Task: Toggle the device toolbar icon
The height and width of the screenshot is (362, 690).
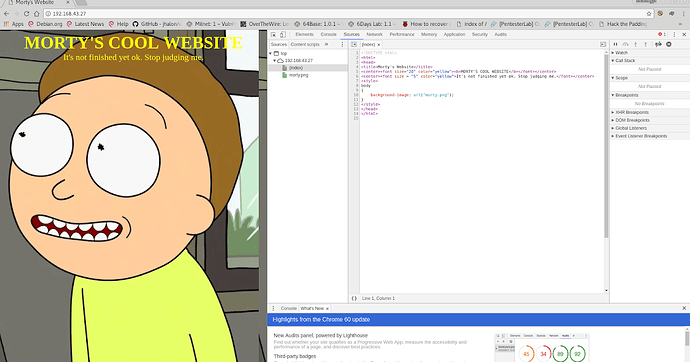Action: pos(283,34)
